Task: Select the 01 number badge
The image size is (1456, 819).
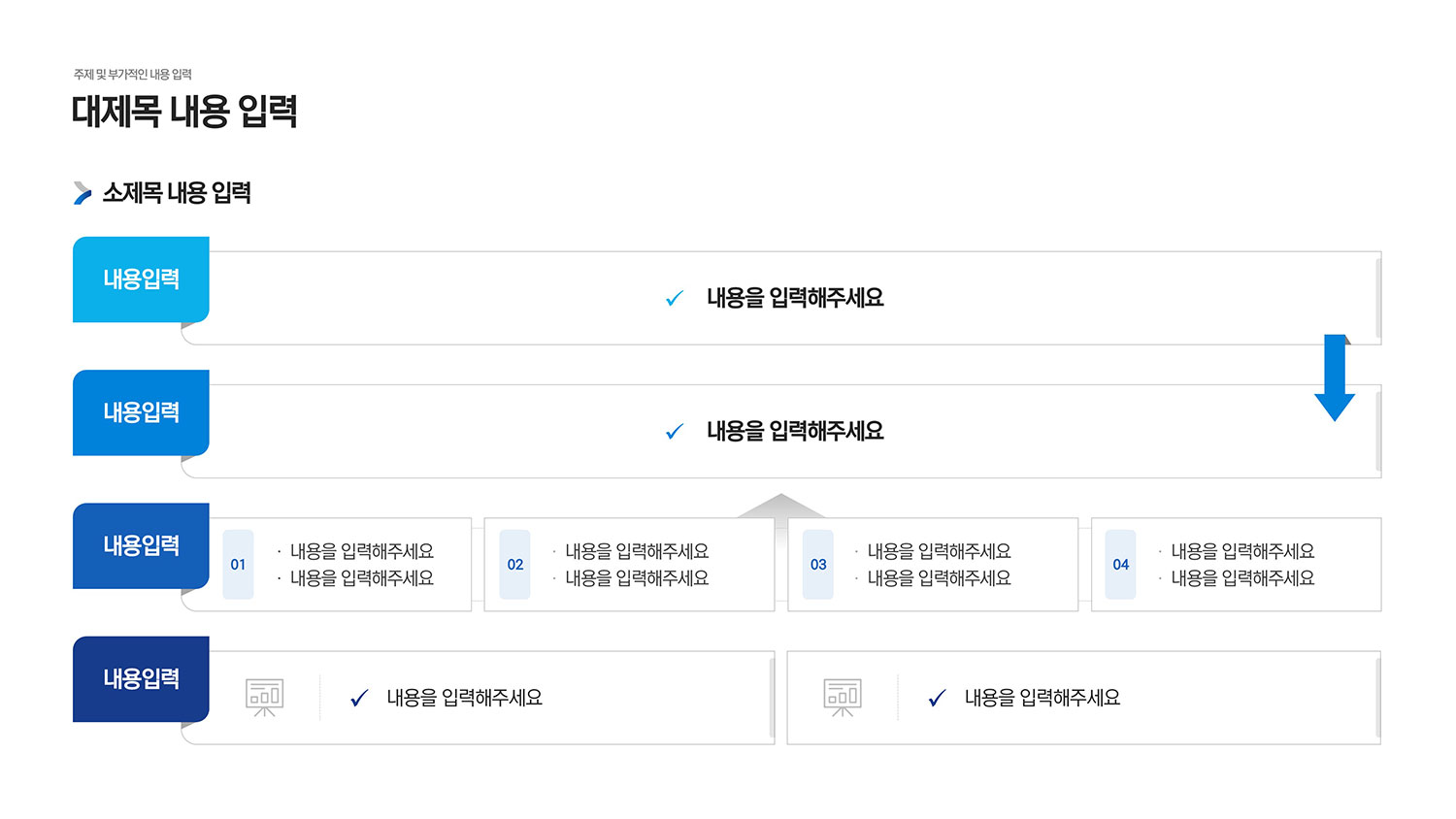Action: pyautogui.click(x=238, y=565)
